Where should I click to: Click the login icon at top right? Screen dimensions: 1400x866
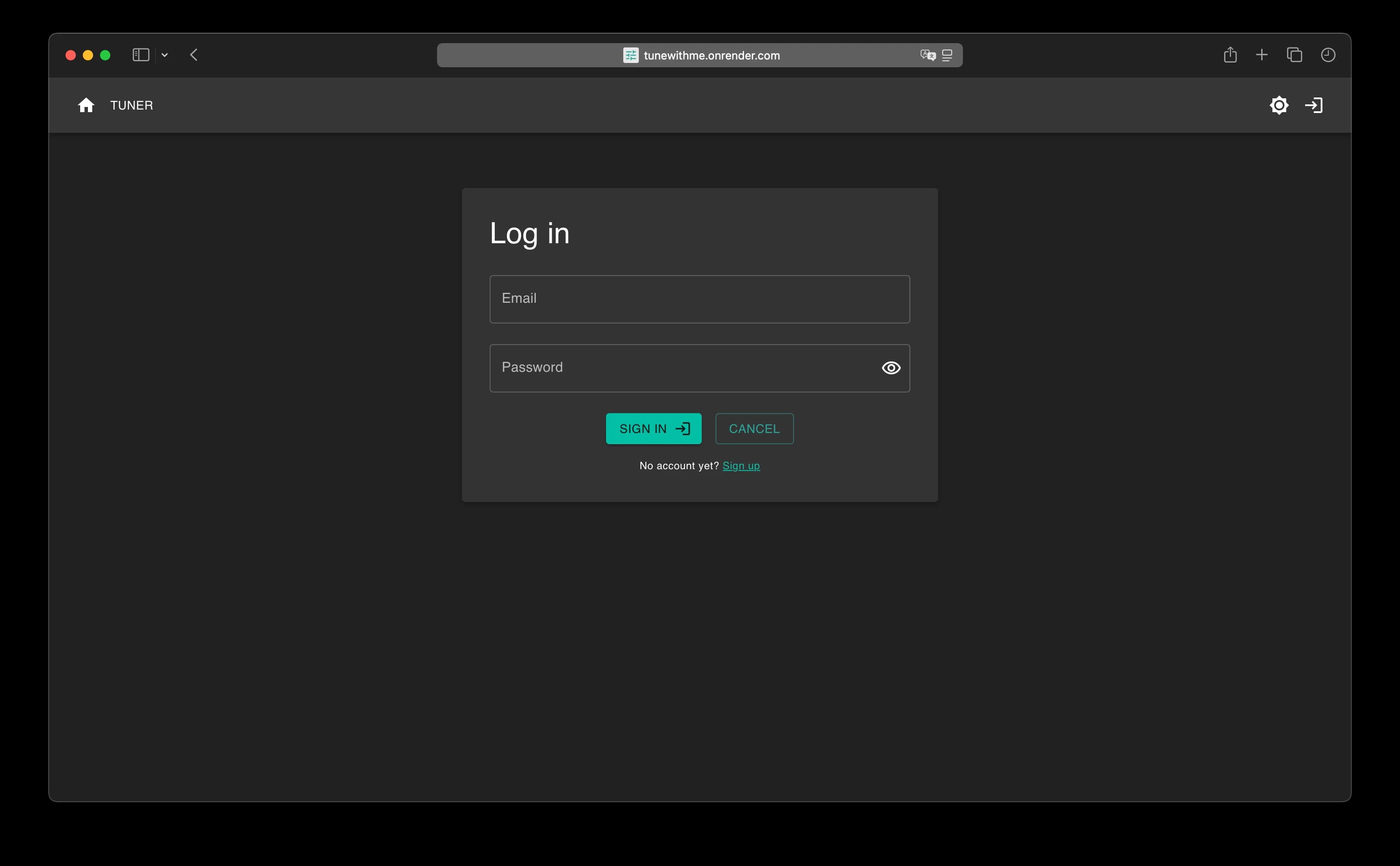coord(1314,105)
